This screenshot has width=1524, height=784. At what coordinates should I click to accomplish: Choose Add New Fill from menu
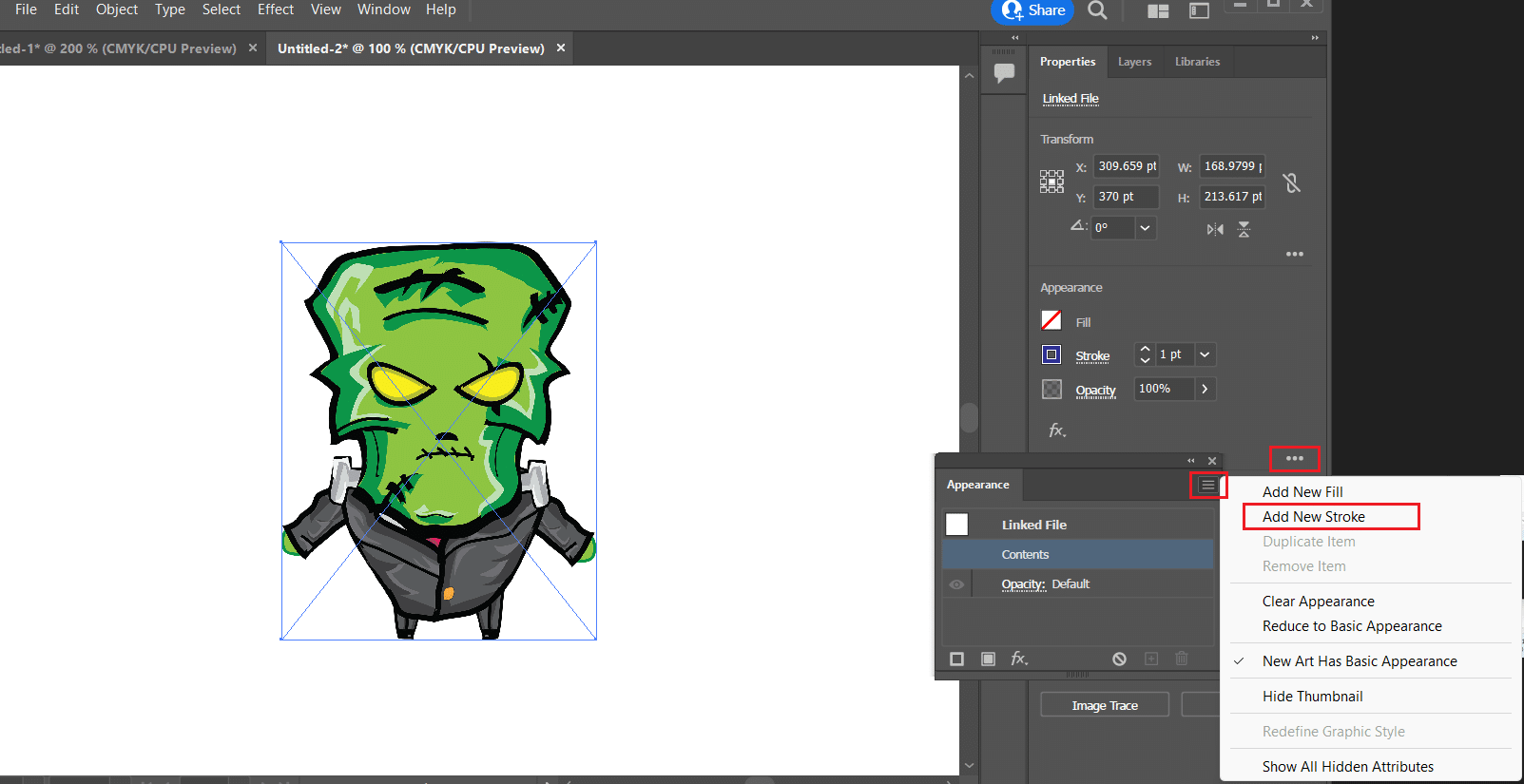[x=1302, y=492]
